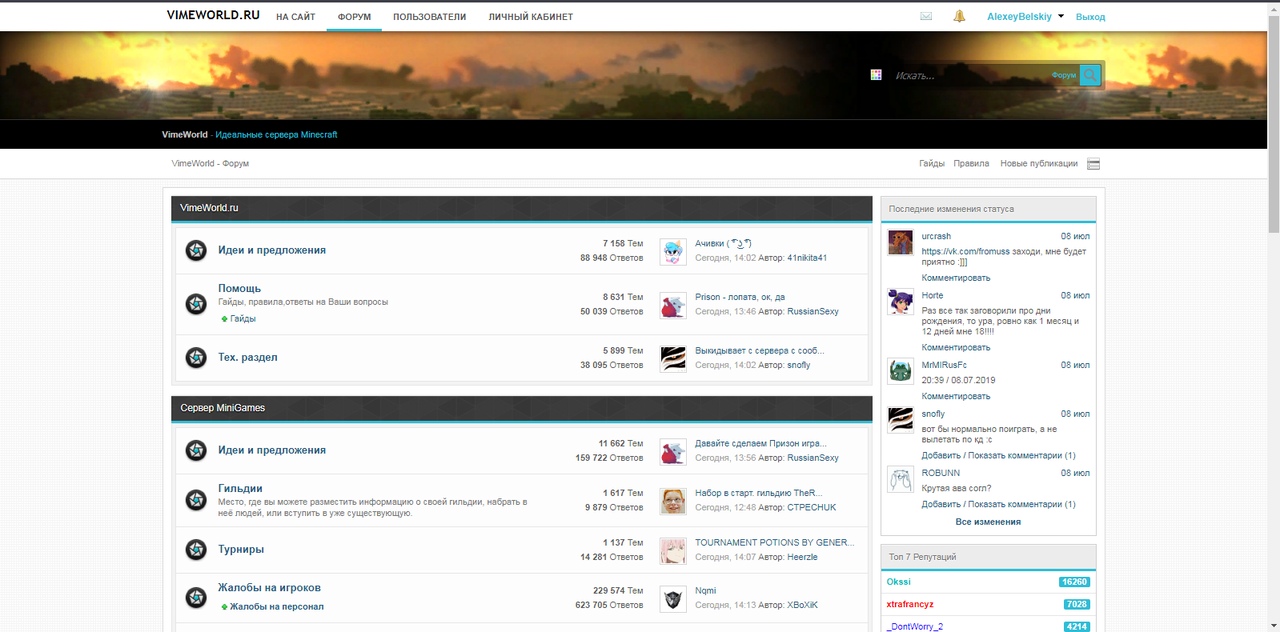1280x632 pixels.
Task: Toggle the sidebar icon next to Новые публикации
Action: pyautogui.click(x=1093, y=164)
